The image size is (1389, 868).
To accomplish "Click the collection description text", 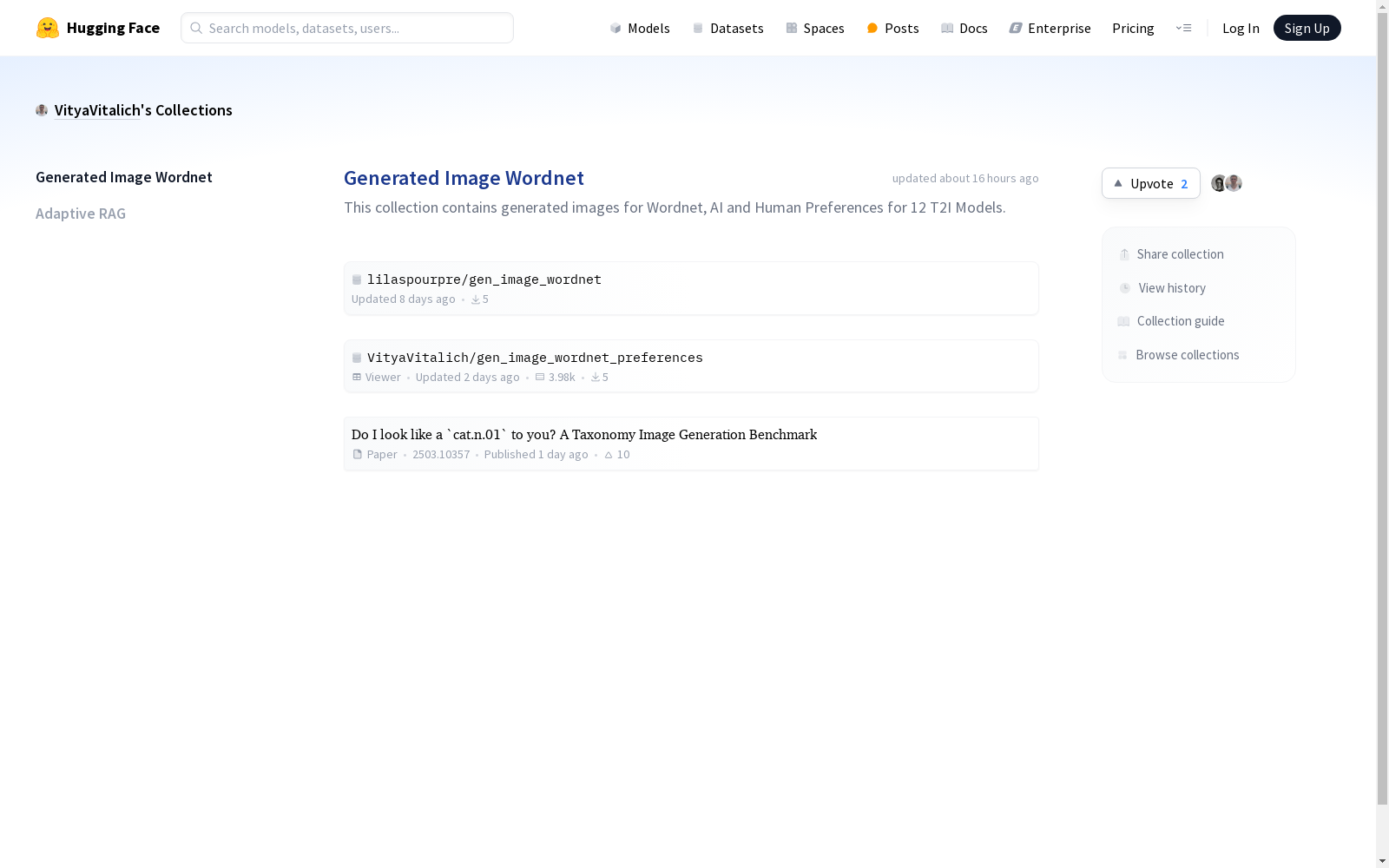I will pyautogui.click(x=675, y=207).
